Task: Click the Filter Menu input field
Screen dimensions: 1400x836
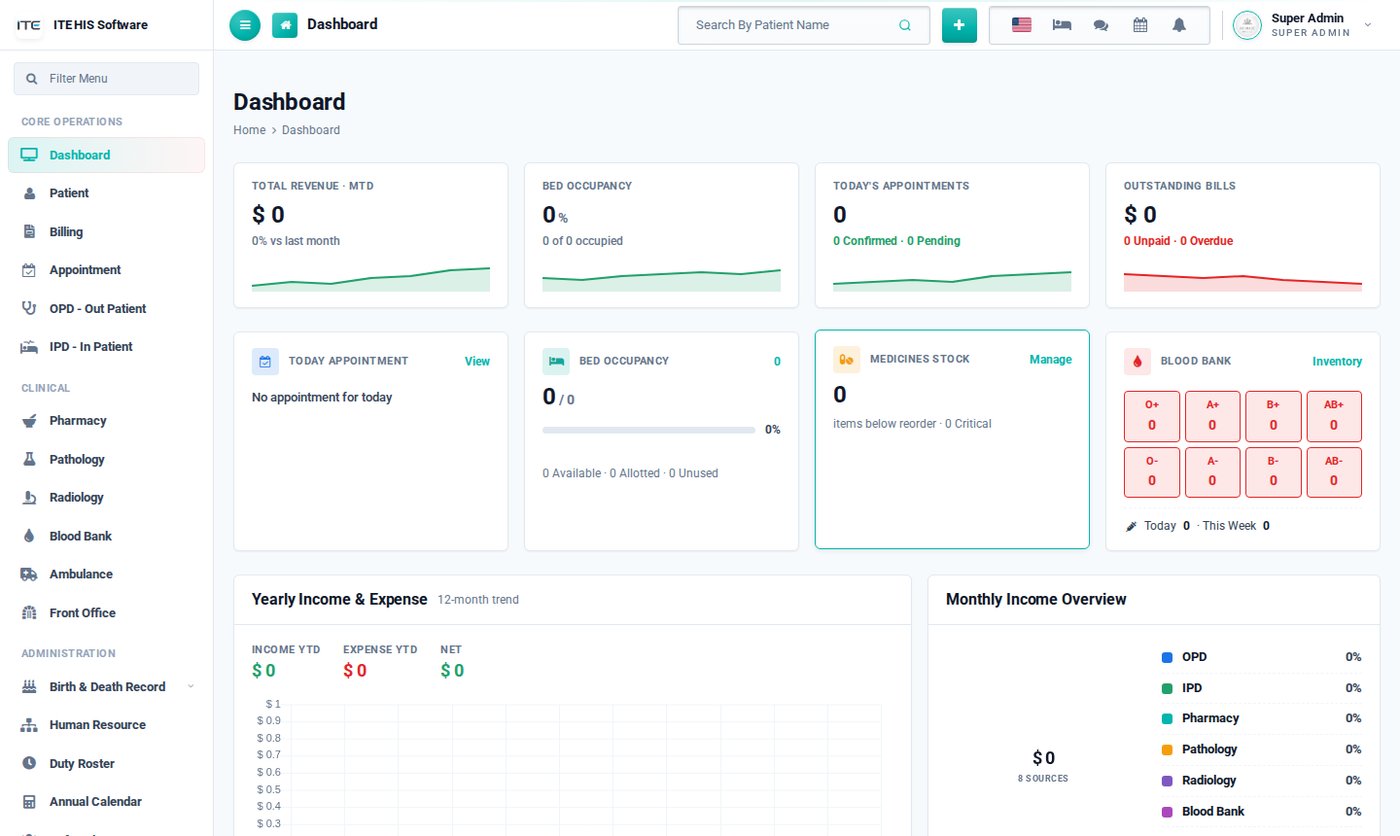Action: coord(106,79)
